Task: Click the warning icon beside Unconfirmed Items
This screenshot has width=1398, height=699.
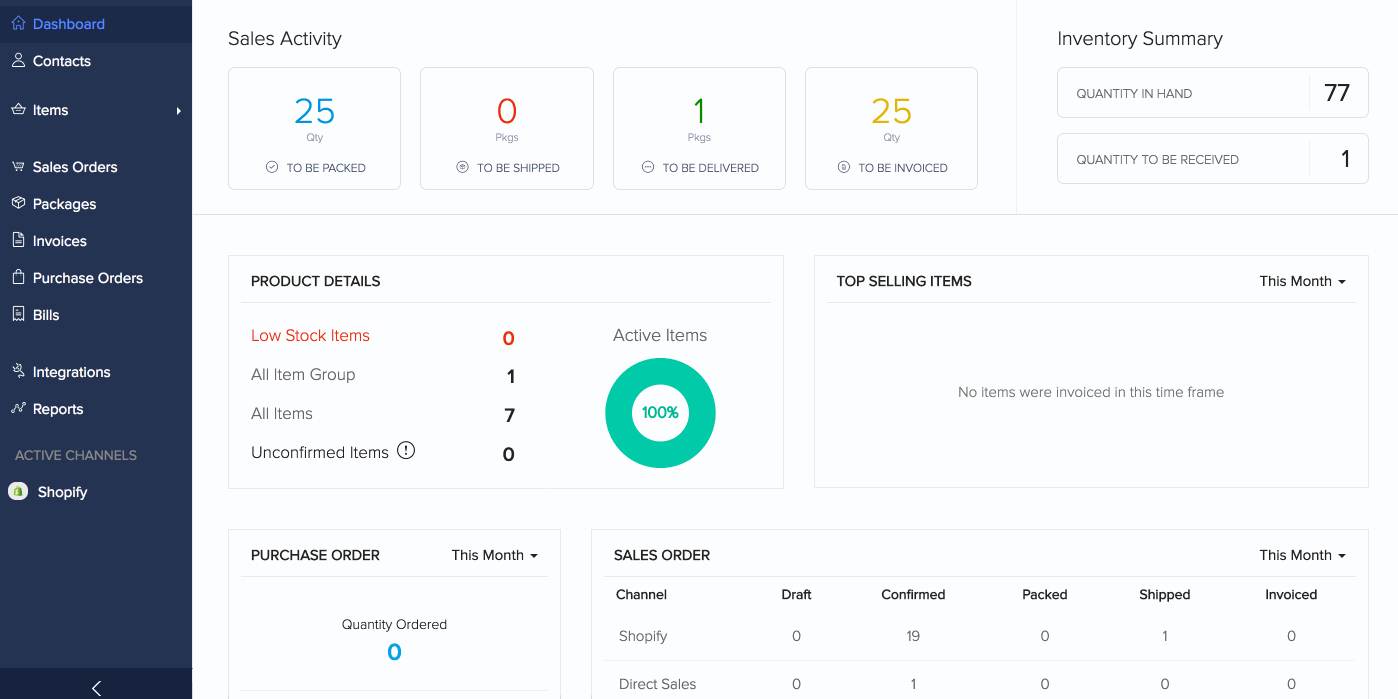Action: (x=406, y=450)
